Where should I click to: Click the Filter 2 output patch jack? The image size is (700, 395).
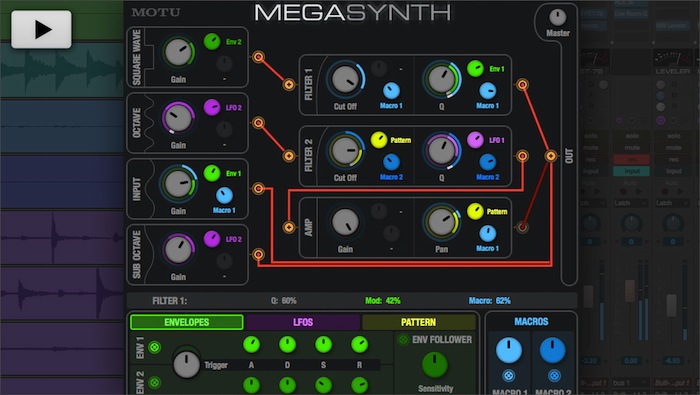pyautogui.click(x=522, y=155)
